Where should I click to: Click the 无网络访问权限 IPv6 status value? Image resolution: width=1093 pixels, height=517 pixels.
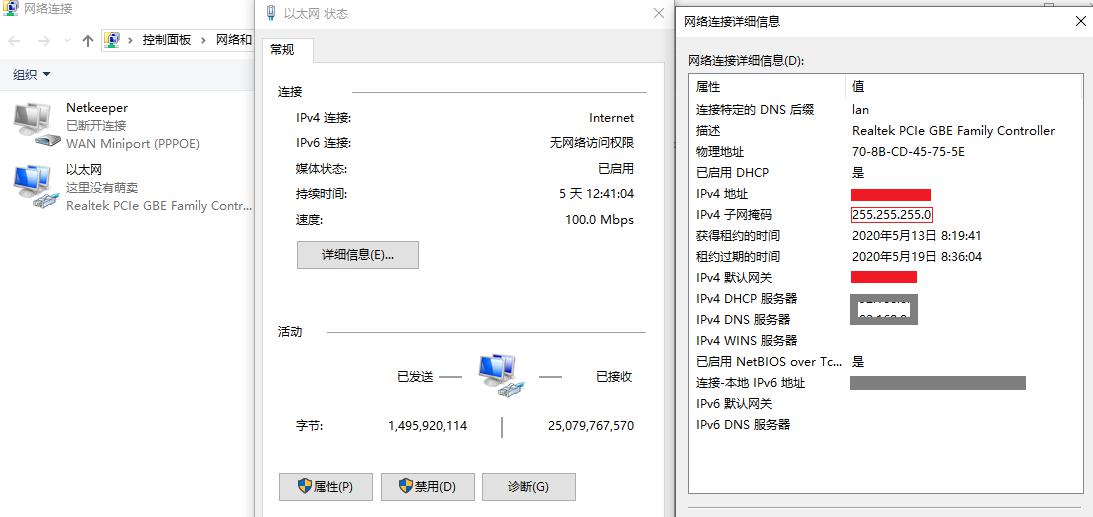[x=592, y=143]
